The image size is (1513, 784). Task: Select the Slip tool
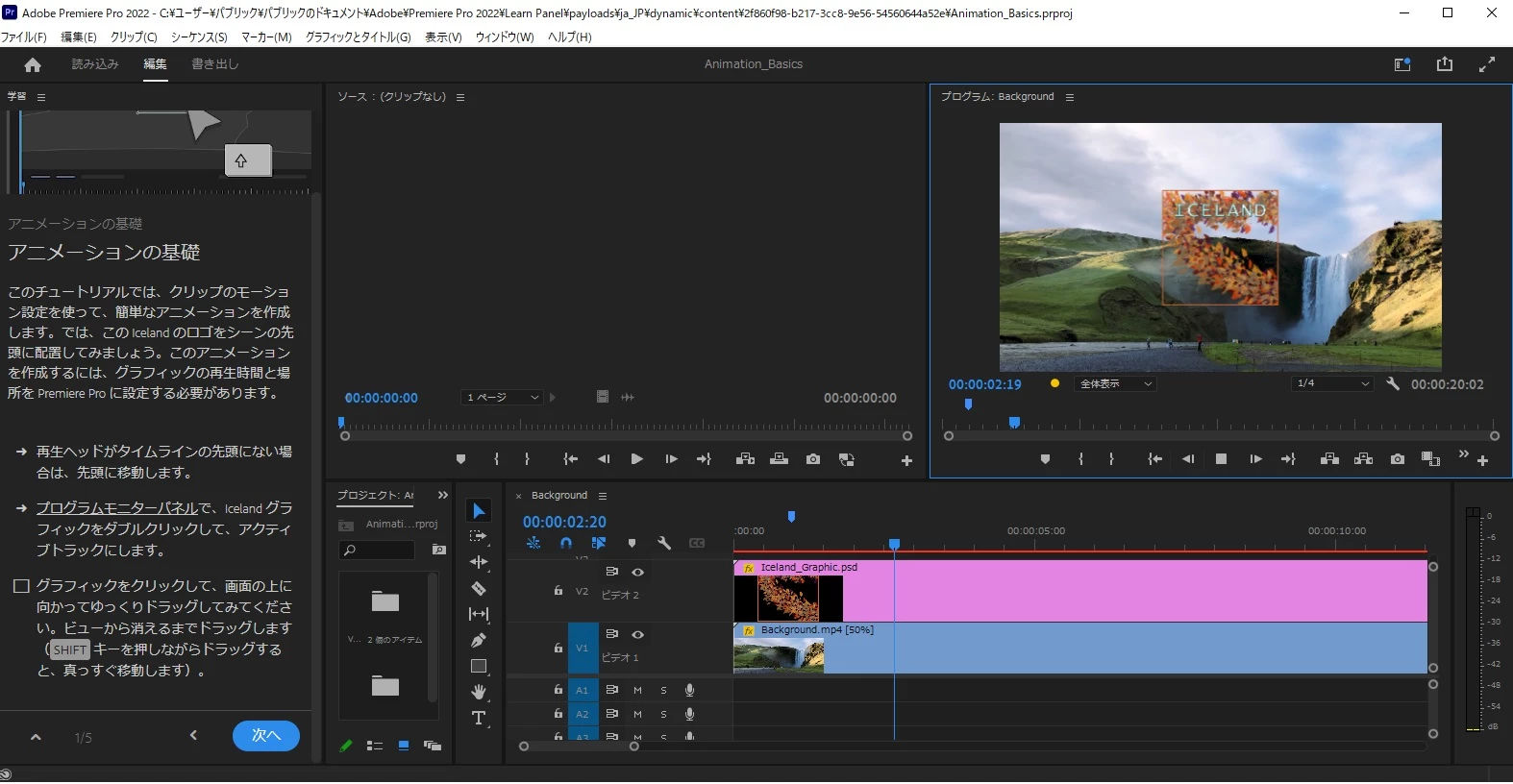click(479, 614)
